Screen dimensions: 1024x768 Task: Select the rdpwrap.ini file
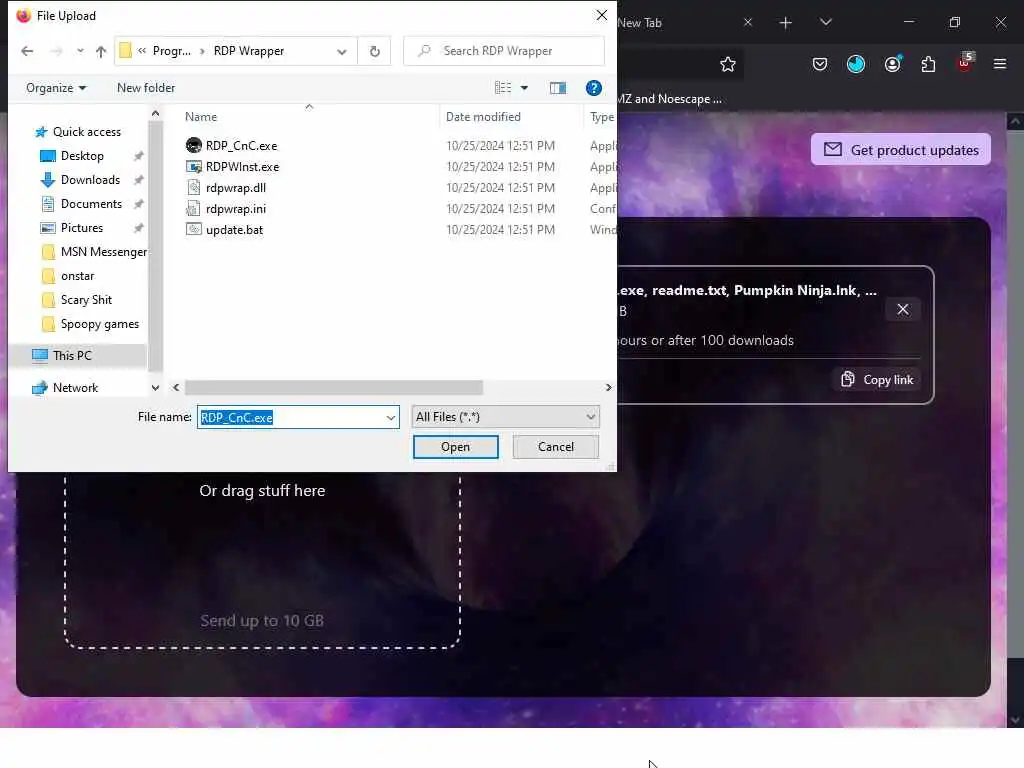[x=236, y=208]
